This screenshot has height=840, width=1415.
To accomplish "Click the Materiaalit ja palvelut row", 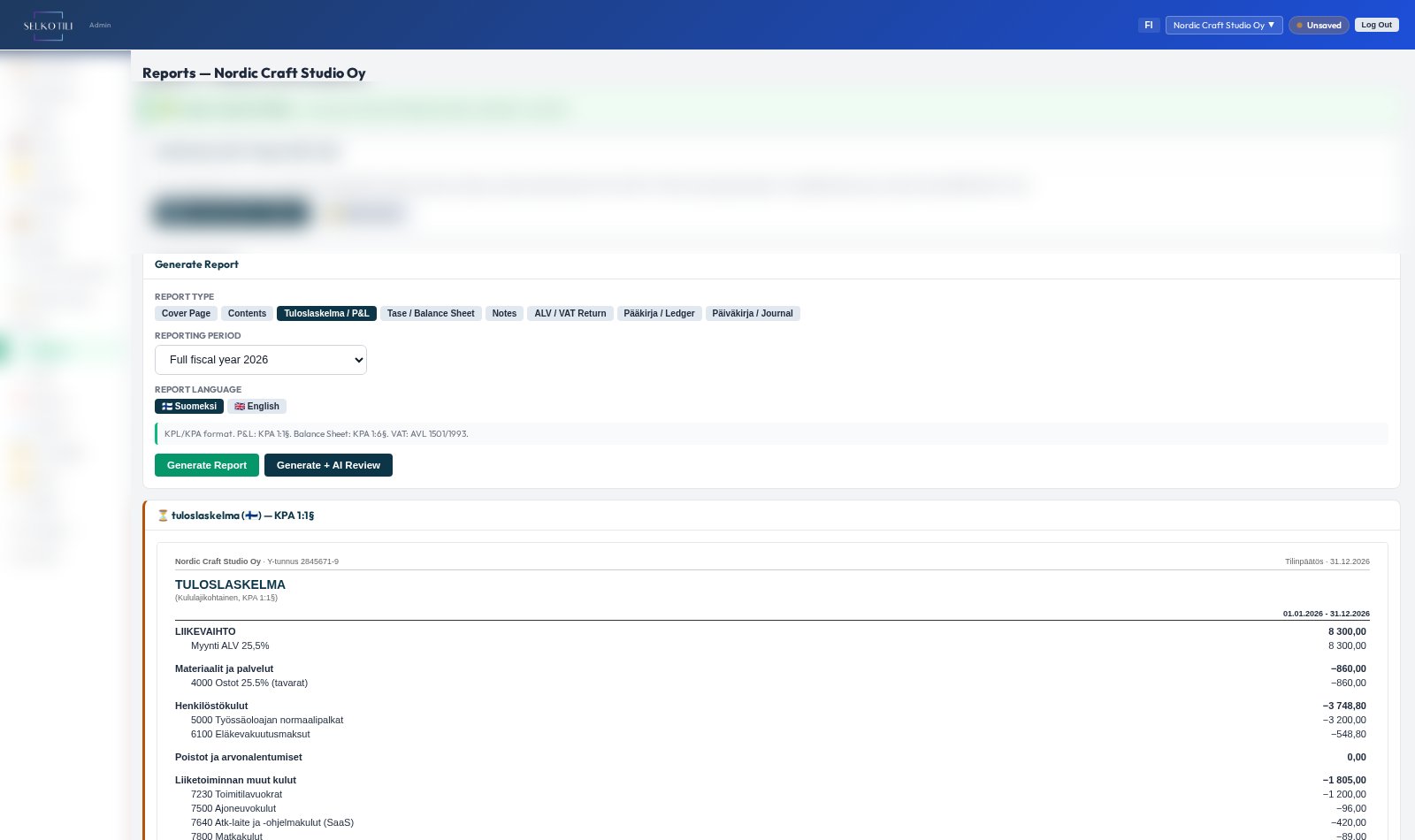I will click(x=772, y=668).
